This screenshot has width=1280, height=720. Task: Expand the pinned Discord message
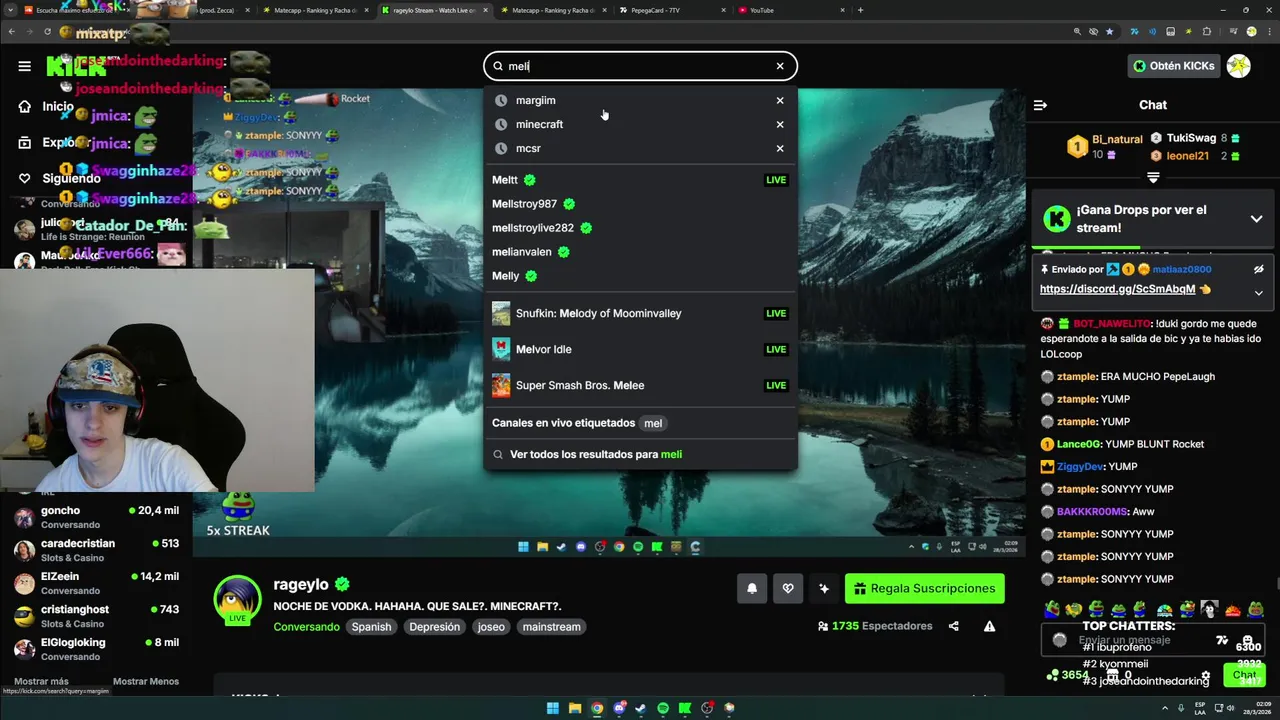(x=1258, y=292)
